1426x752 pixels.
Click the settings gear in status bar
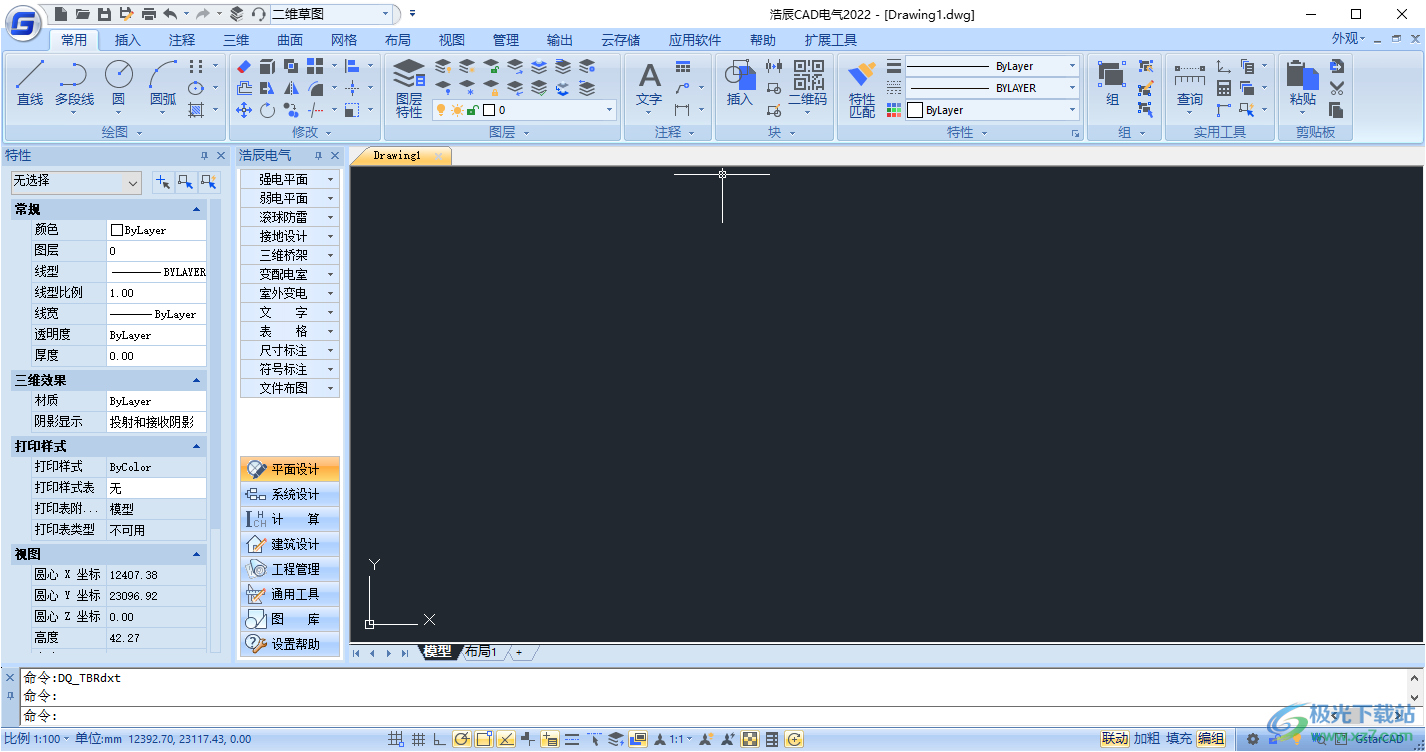[x=1253, y=739]
